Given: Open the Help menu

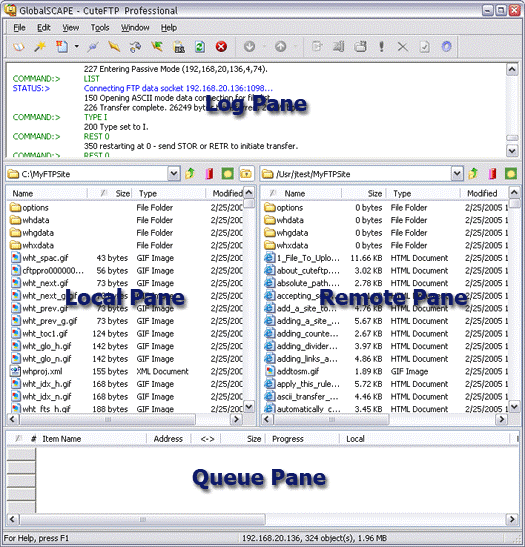Looking at the screenshot, I should pyautogui.click(x=169, y=28).
